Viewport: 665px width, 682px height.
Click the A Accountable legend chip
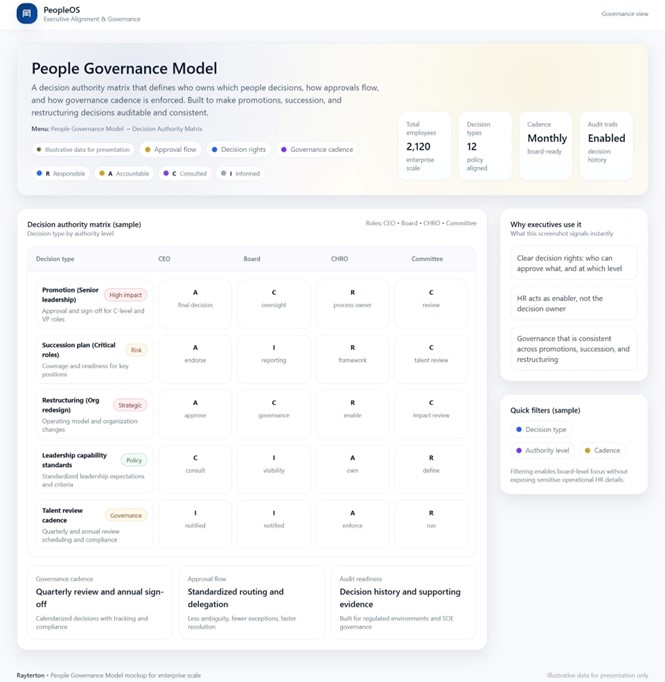pos(124,174)
